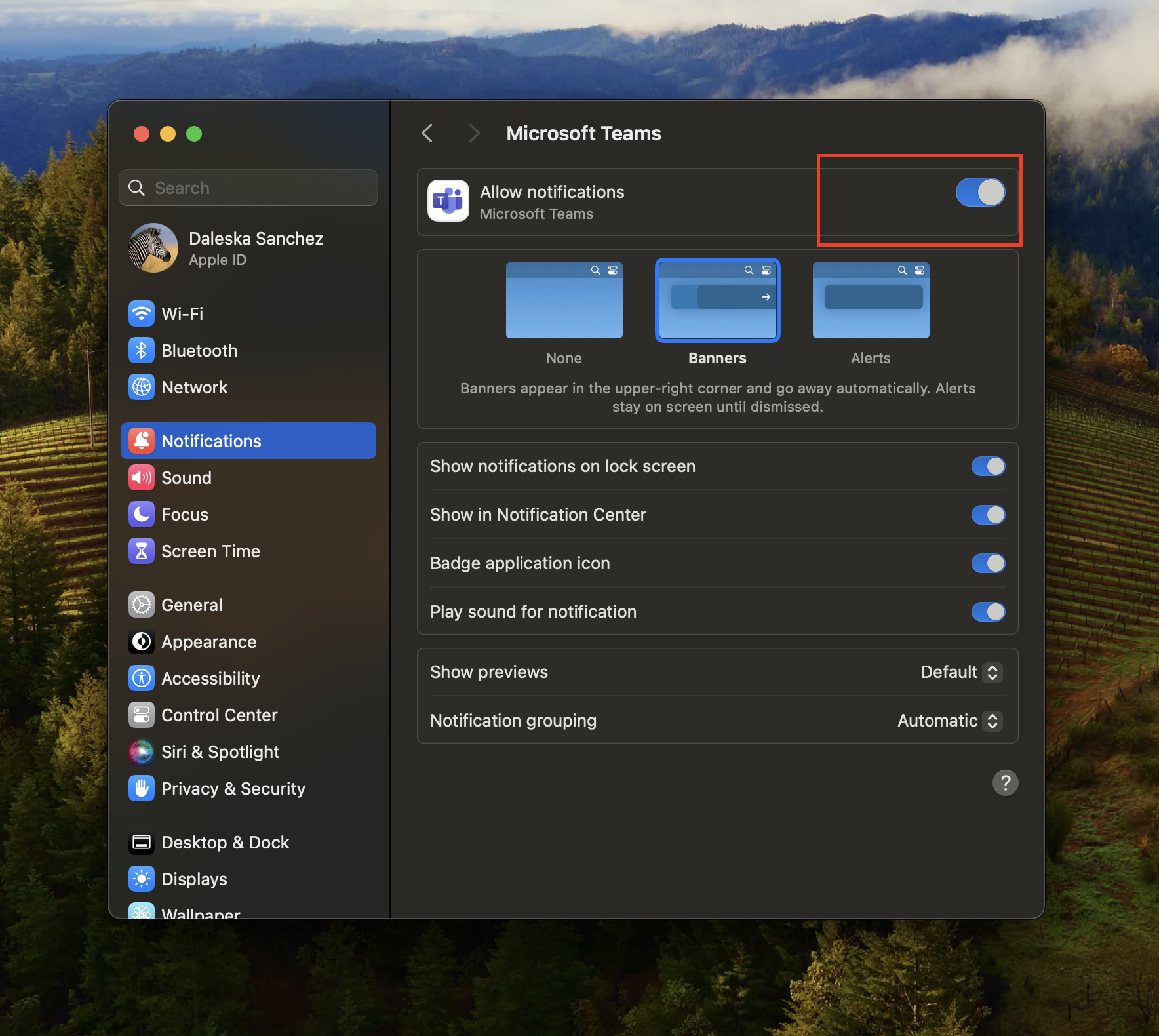This screenshot has width=1159, height=1036.
Task: Open Wi-Fi settings pane
Action: 248,313
